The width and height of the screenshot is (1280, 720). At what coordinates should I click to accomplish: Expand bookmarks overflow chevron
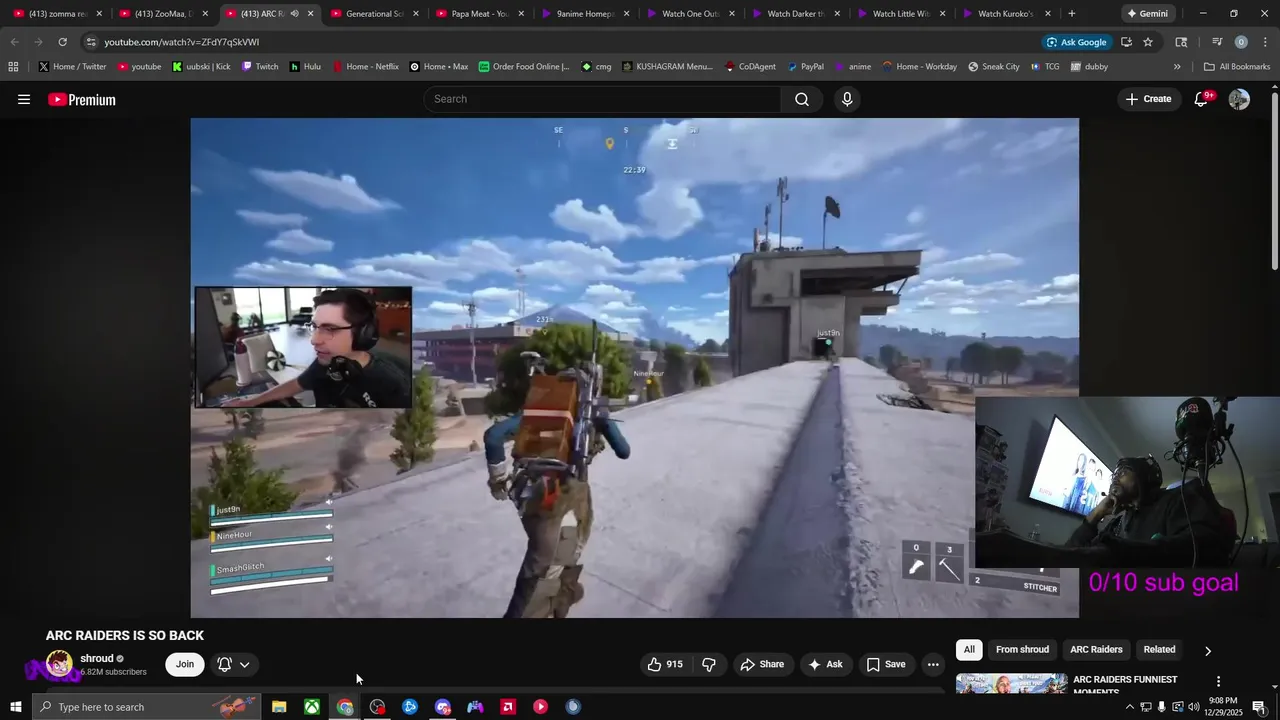click(1177, 67)
